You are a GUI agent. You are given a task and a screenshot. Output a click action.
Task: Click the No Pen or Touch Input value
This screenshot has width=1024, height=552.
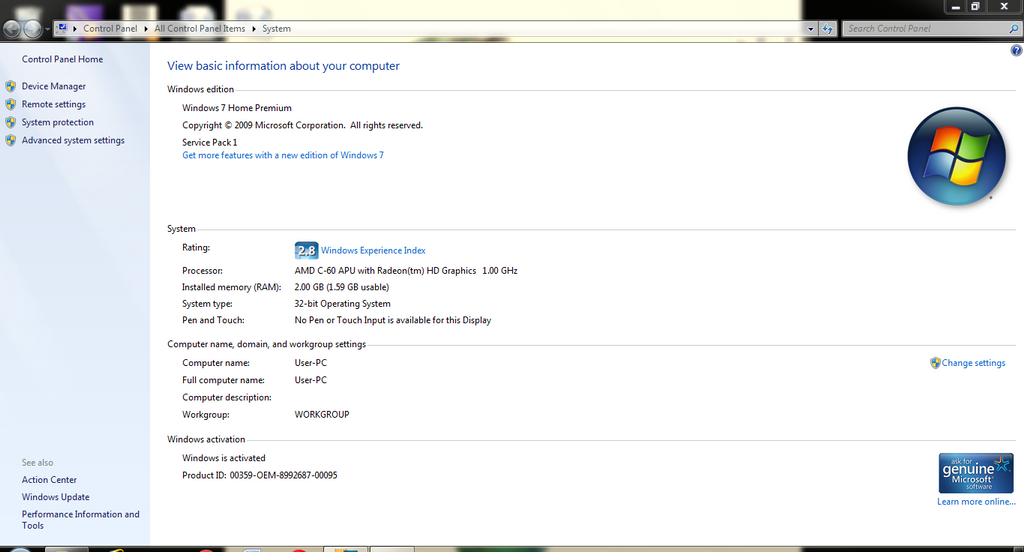(x=392, y=320)
